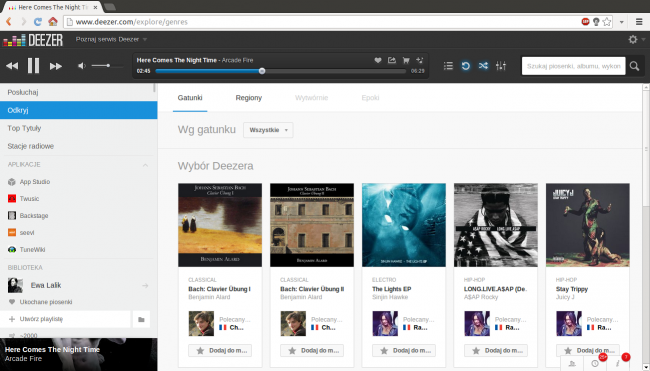Click the browser address bar

pos(323,22)
